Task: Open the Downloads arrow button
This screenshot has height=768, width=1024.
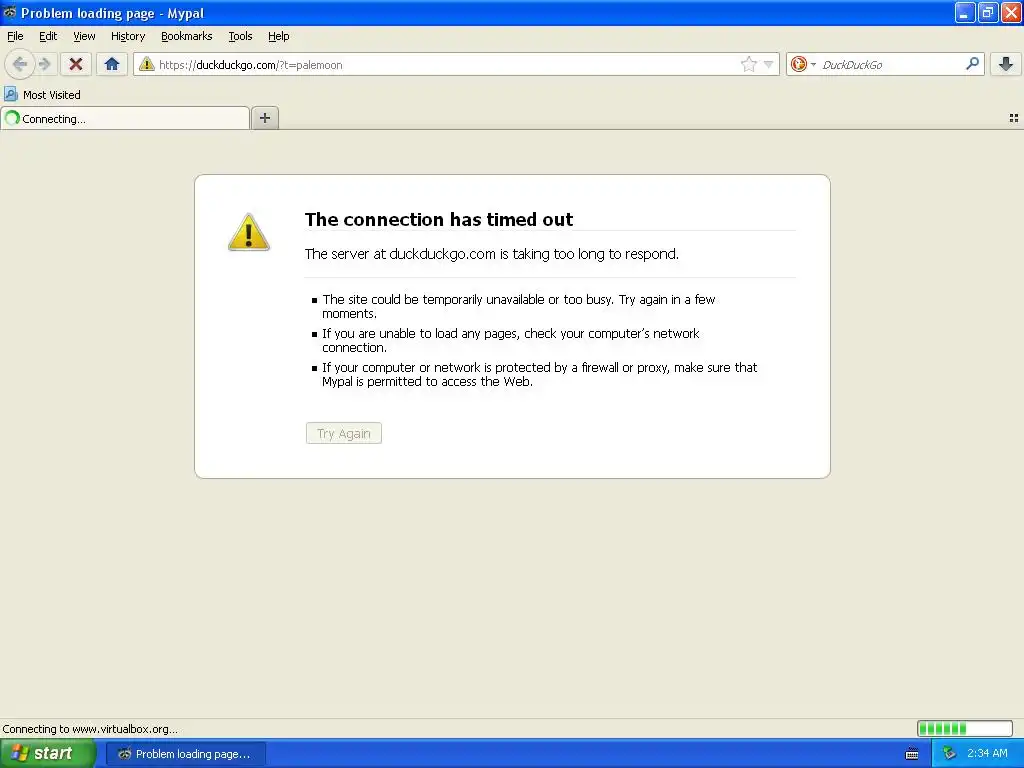Action: coord(1006,64)
